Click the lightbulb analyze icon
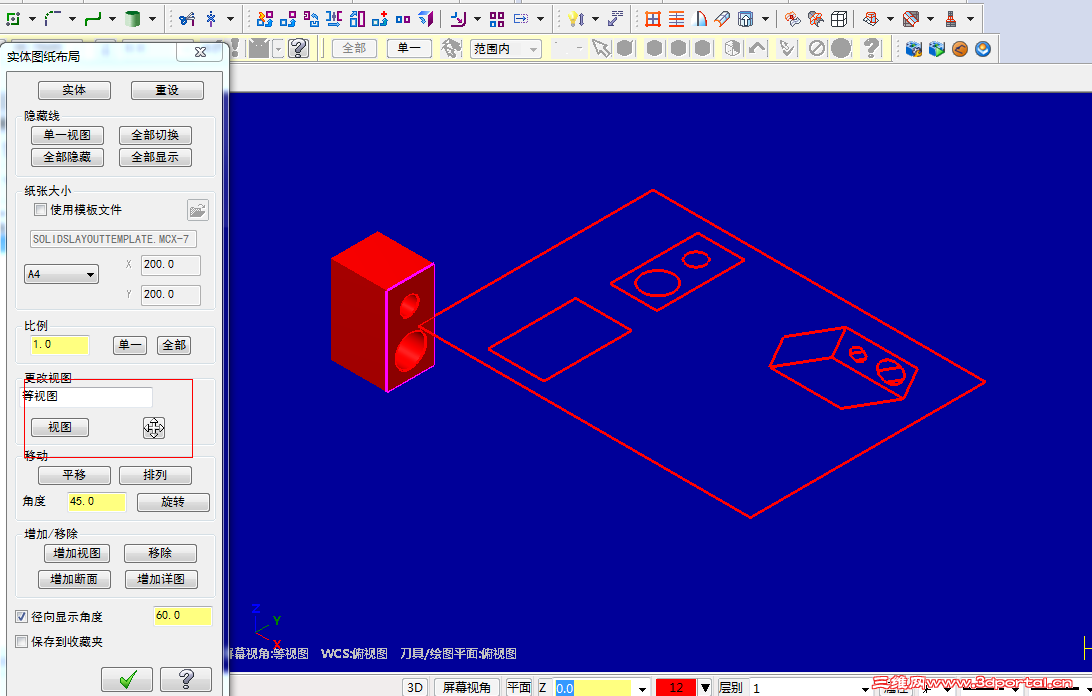Screen dimensions: 1092x696 575,19
